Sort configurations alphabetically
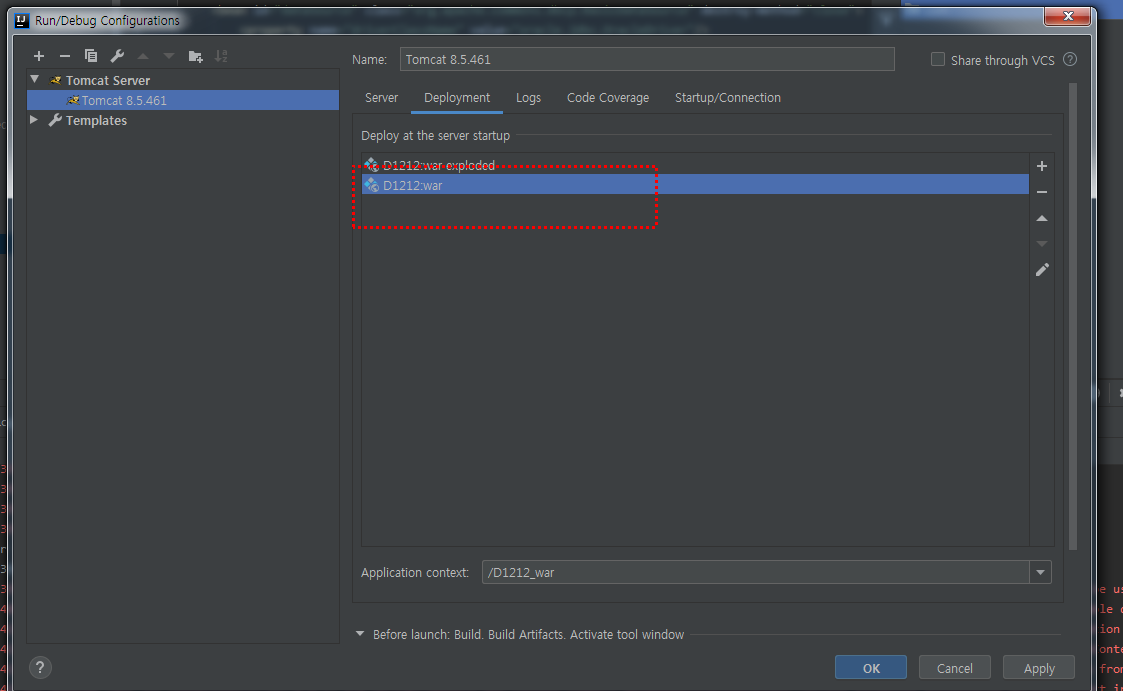The width and height of the screenshot is (1123, 691). (221, 56)
